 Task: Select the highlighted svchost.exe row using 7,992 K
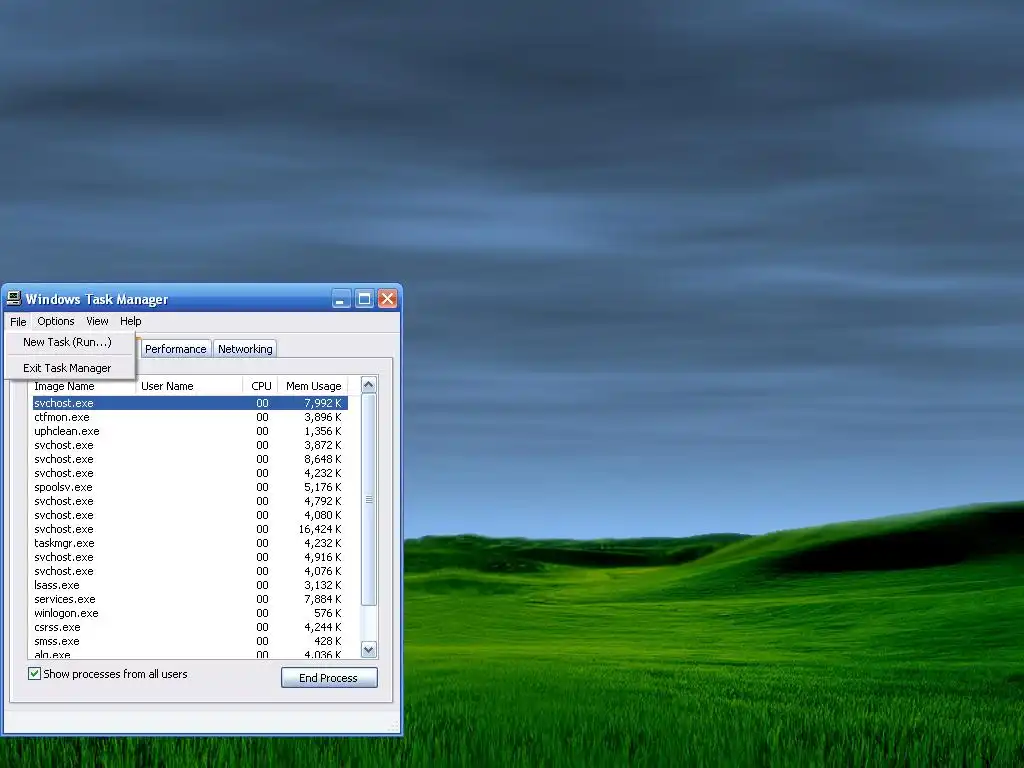(x=190, y=404)
